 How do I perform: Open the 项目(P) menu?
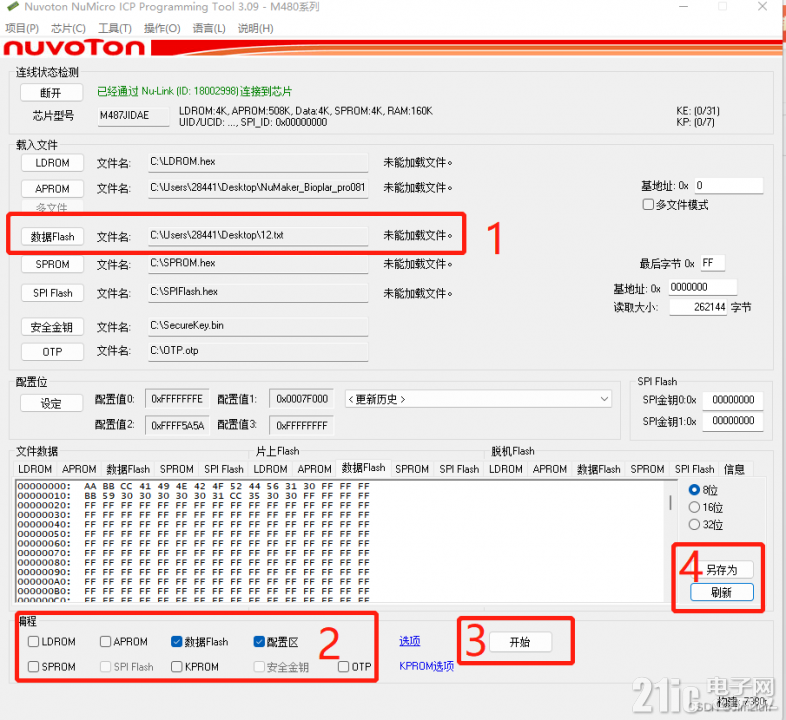(22, 28)
